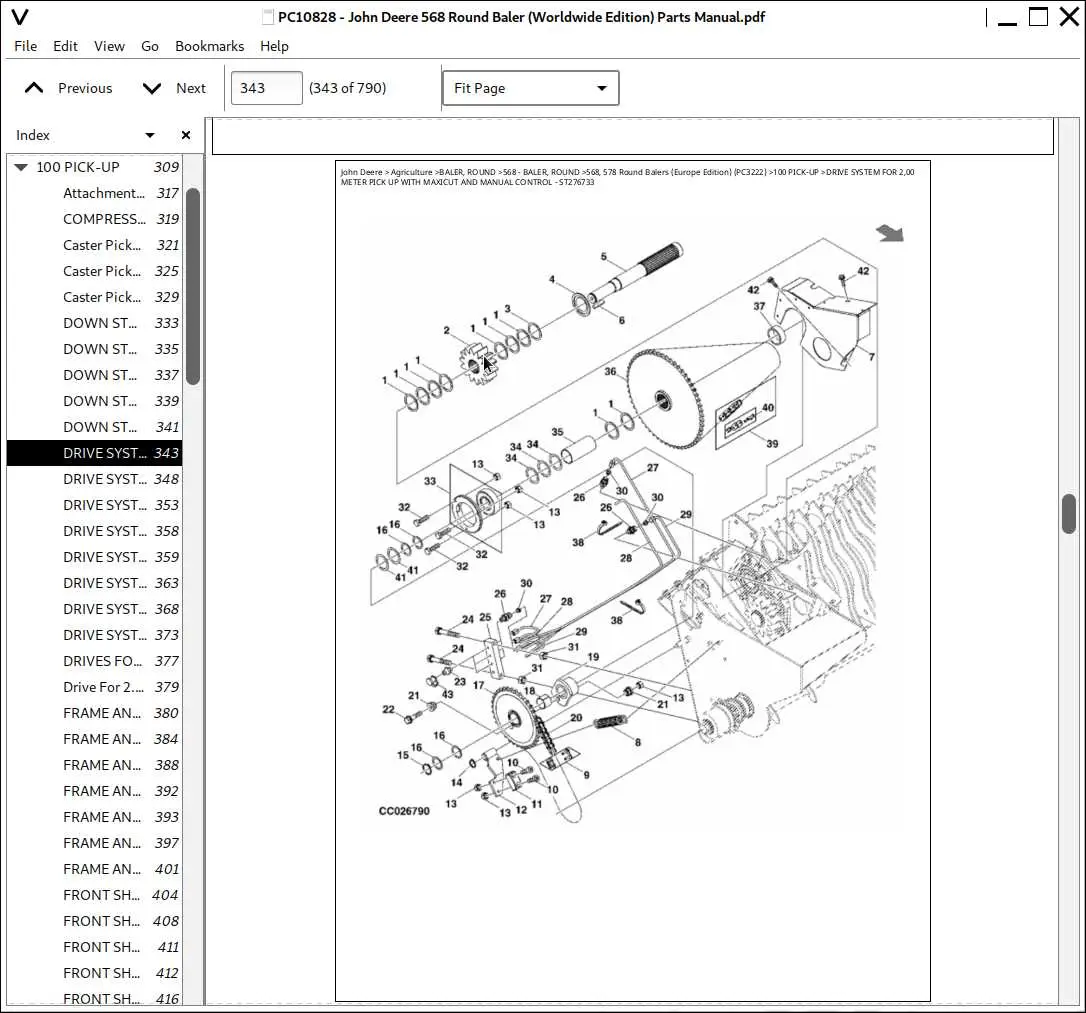
Task: Click the Next button label
Action: [190, 88]
